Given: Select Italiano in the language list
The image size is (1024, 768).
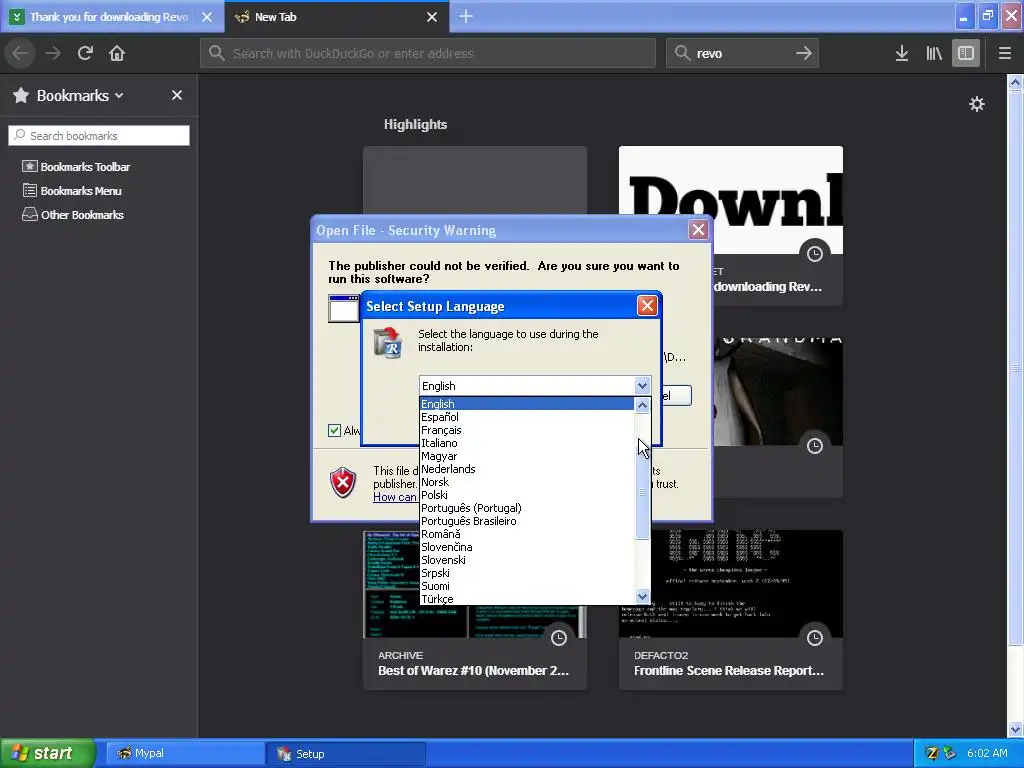Looking at the screenshot, I should [x=526, y=443].
